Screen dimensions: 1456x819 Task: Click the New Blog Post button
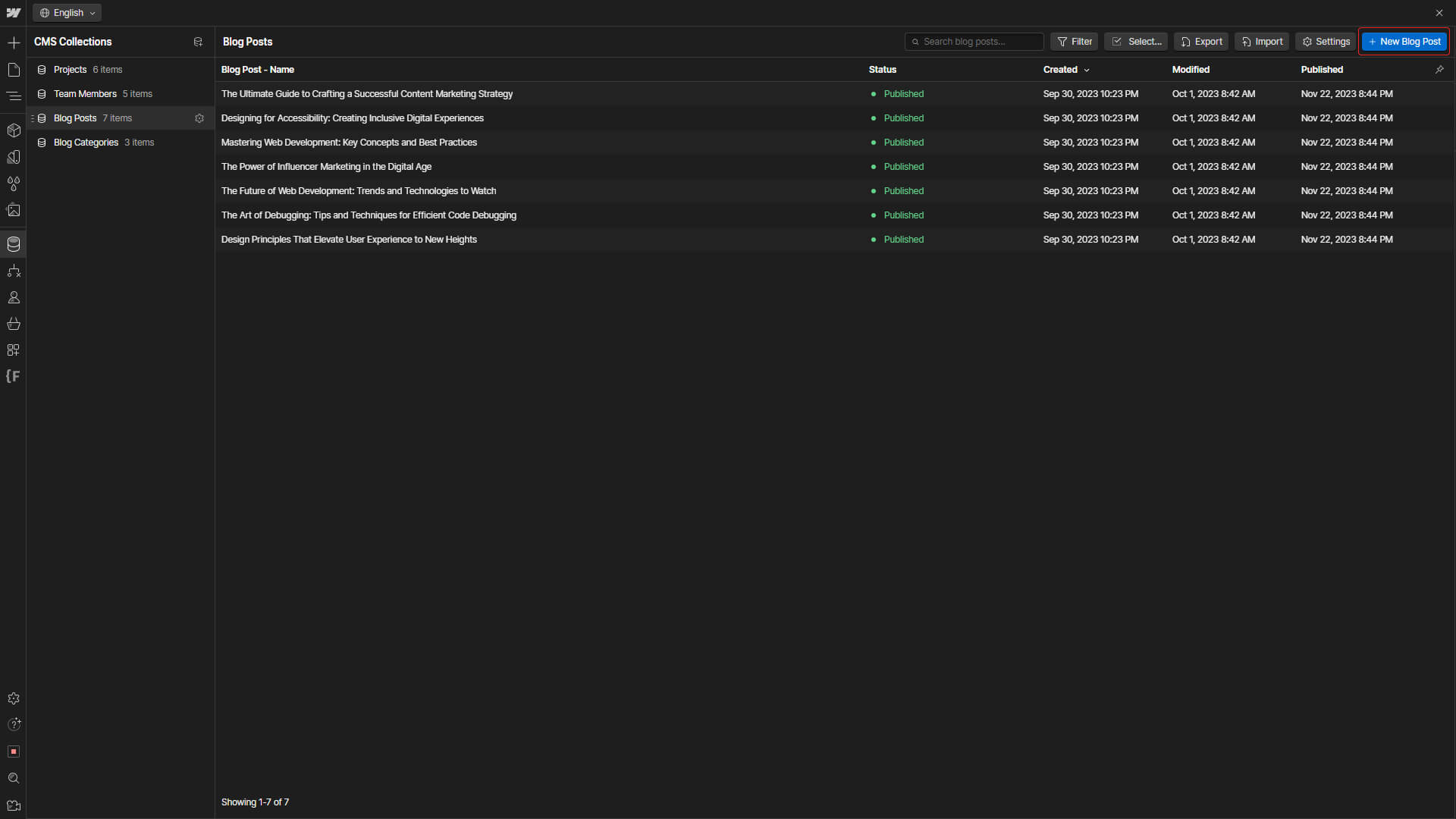click(x=1404, y=42)
